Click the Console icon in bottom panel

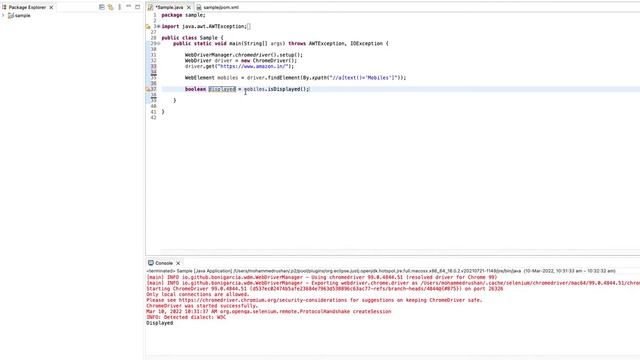(151, 263)
